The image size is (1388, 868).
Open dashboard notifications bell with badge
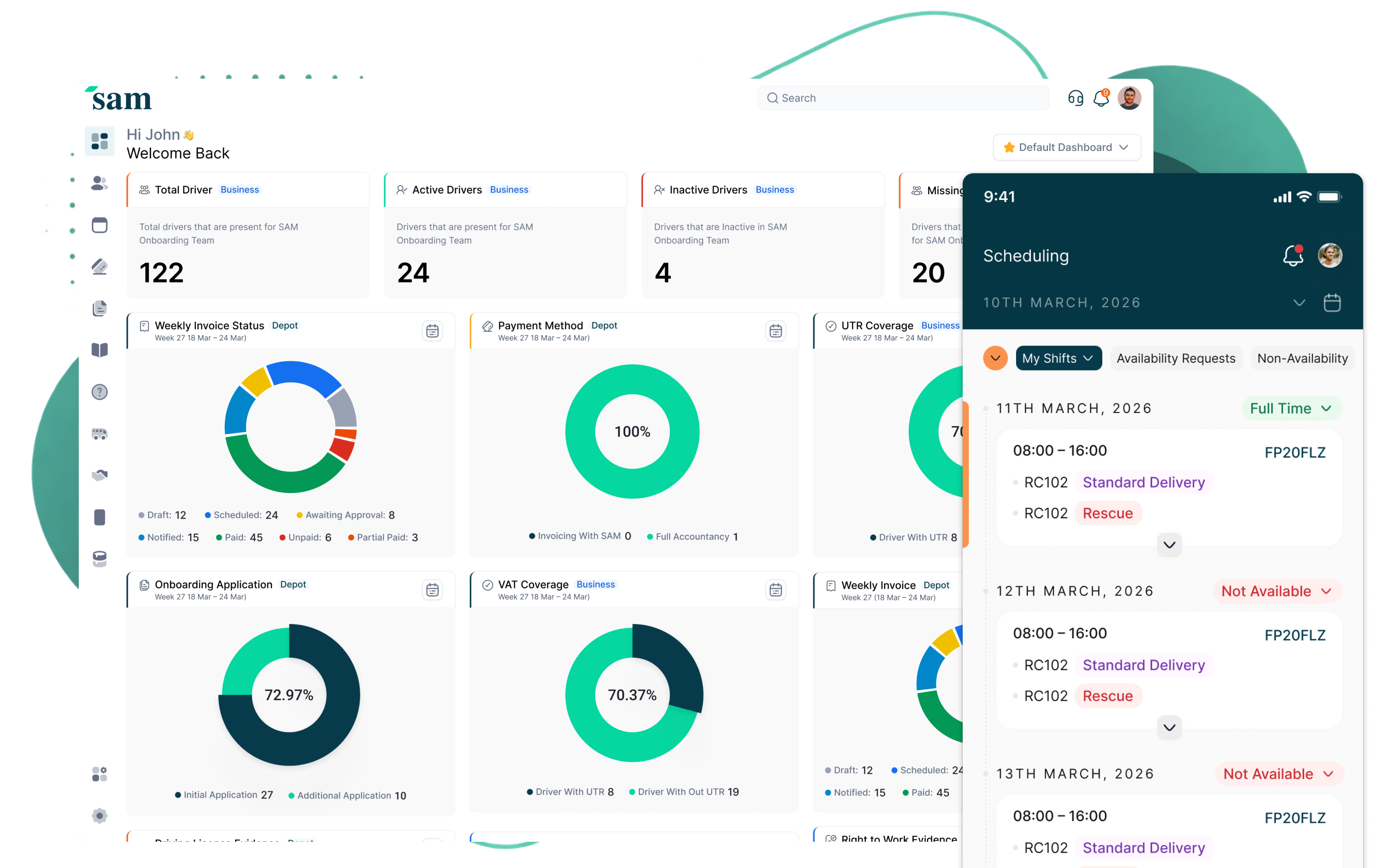[1101, 98]
